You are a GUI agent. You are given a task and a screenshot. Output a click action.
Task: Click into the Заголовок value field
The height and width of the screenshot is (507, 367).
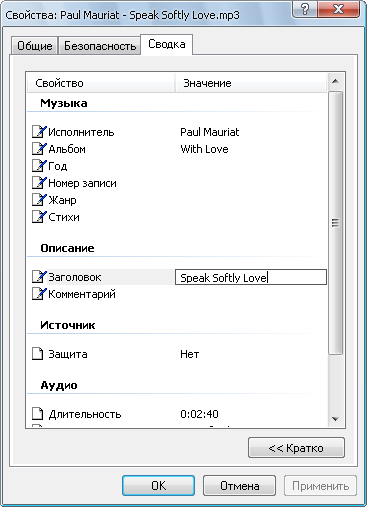pos(251,277)
